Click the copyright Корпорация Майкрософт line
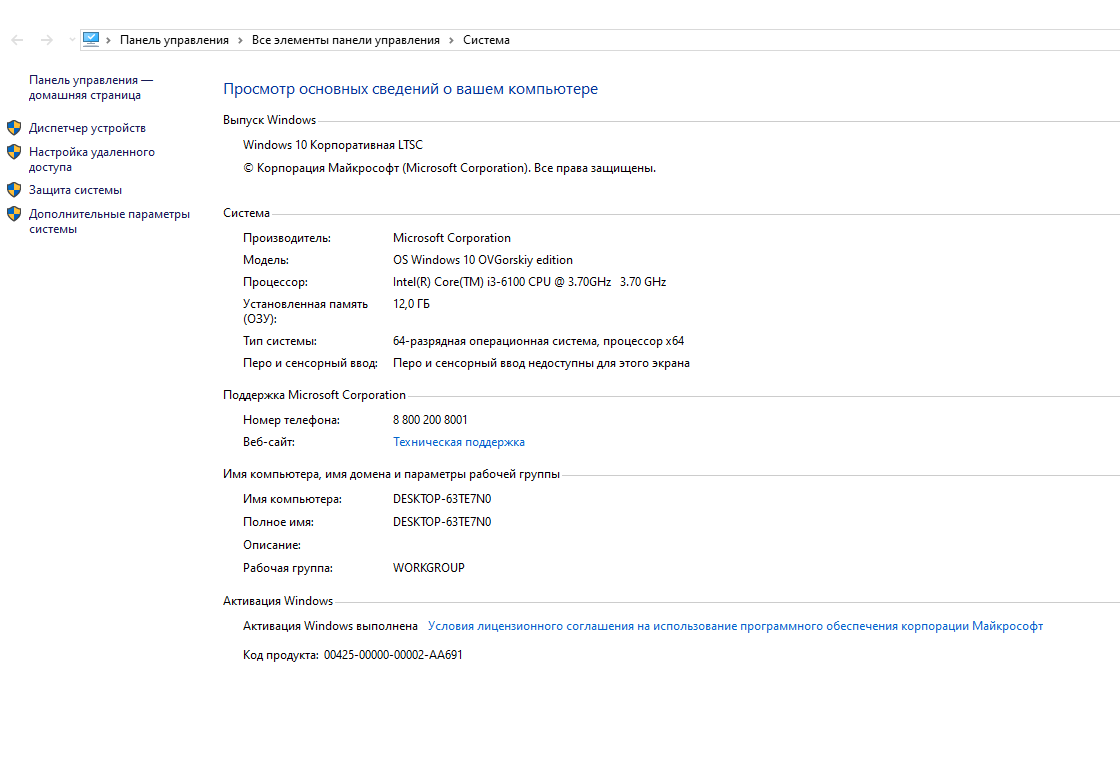Screen dimensions: 1120x776 [x=449, y=168]
